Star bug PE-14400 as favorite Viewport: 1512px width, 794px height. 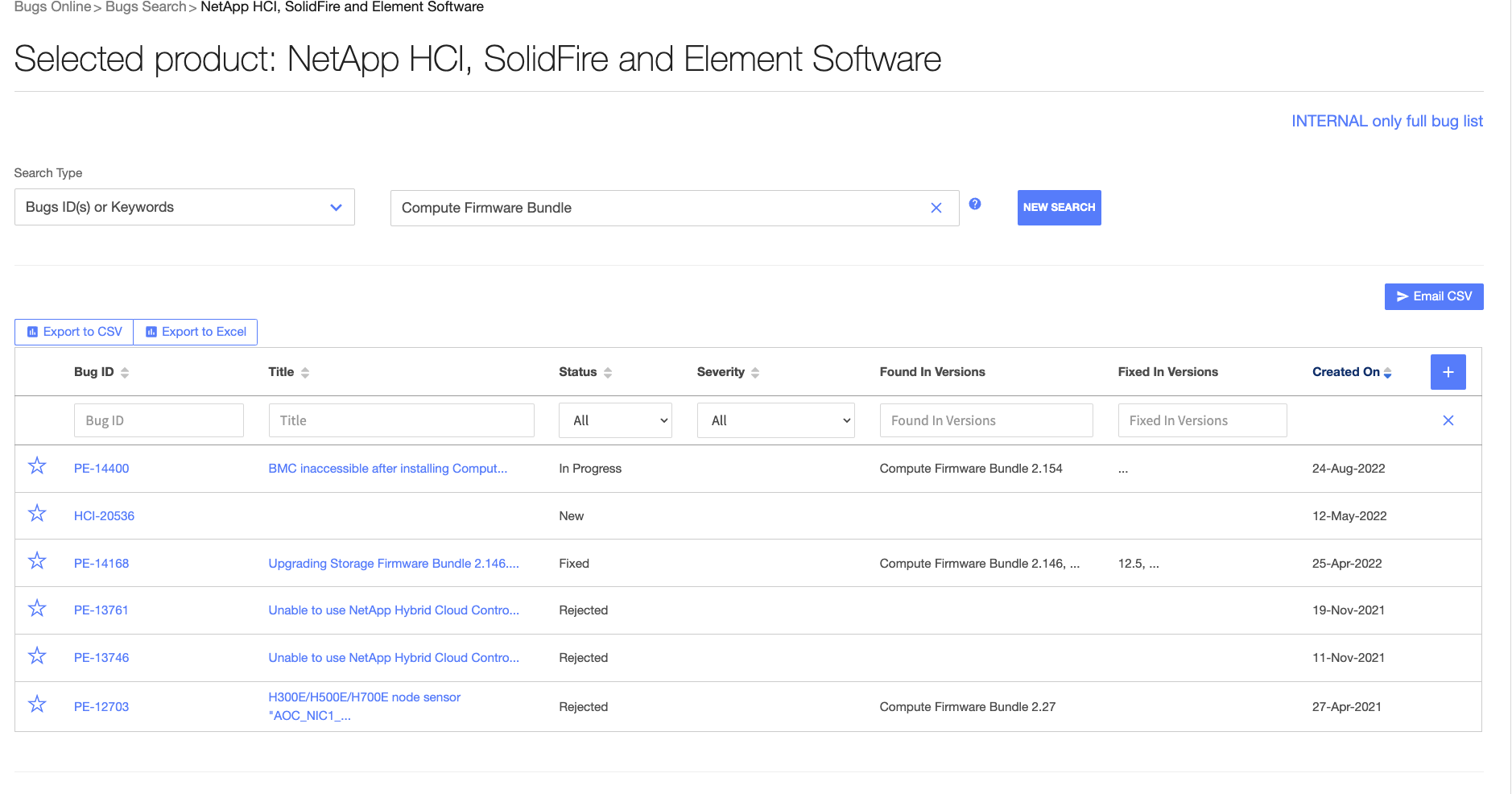tap(37, 465)
